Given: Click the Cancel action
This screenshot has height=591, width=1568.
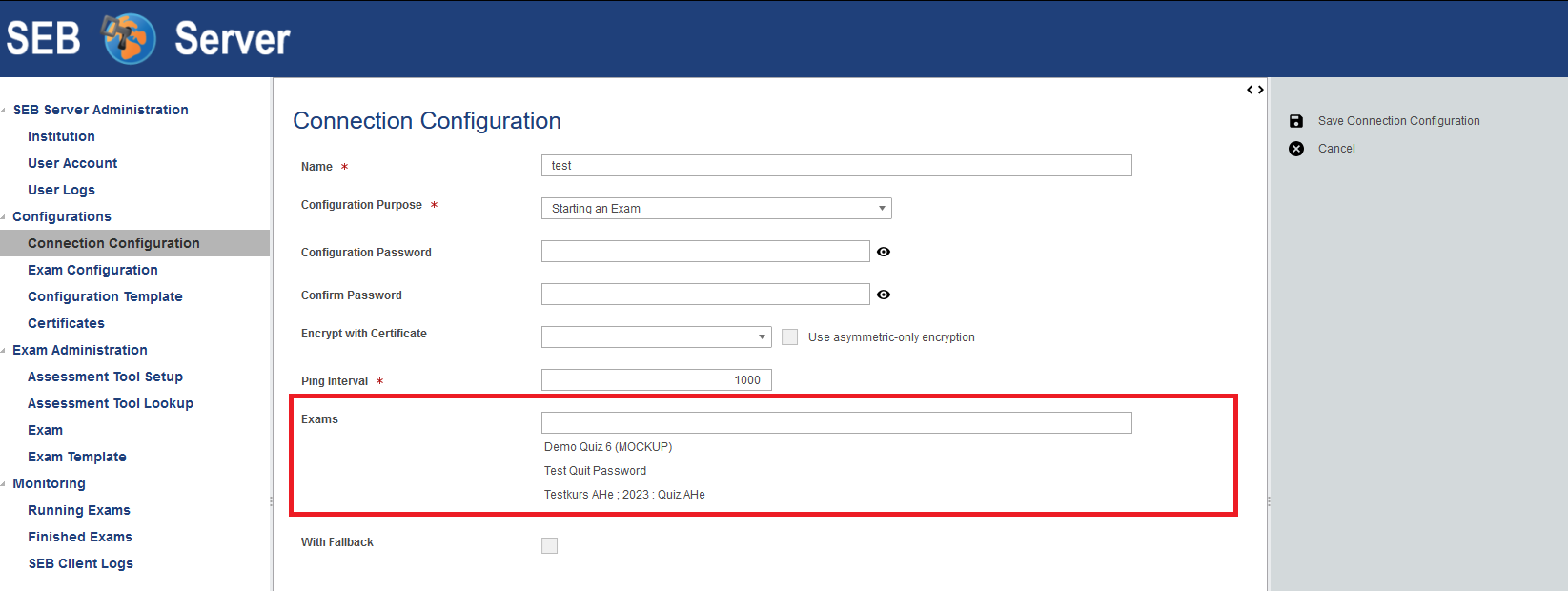Looking at the screenshot, I should tap(1336, 149).
